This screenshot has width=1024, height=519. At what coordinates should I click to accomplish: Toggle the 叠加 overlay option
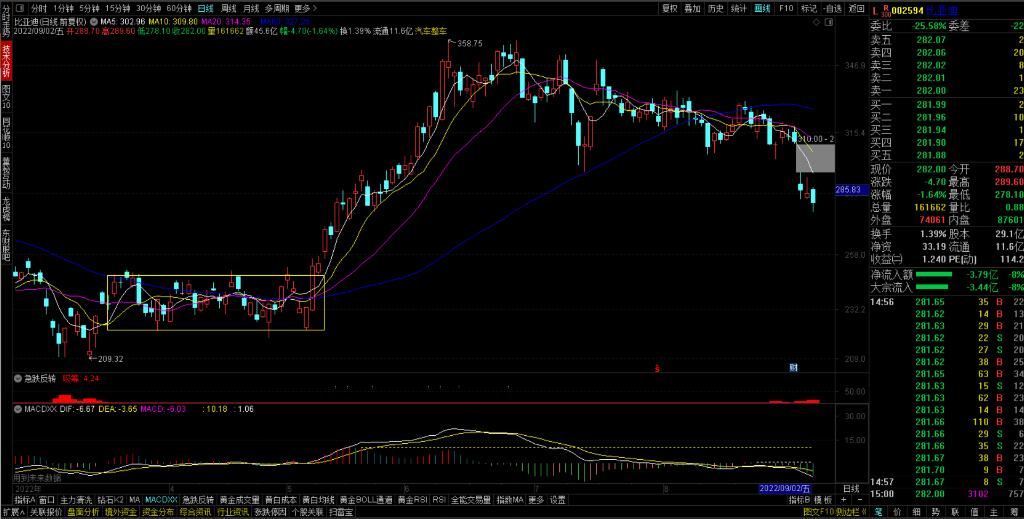coord(692,8)
